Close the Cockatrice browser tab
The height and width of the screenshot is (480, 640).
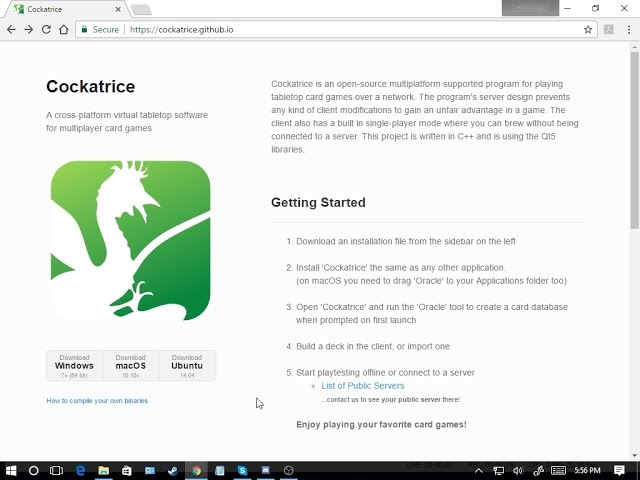[118, 9]
